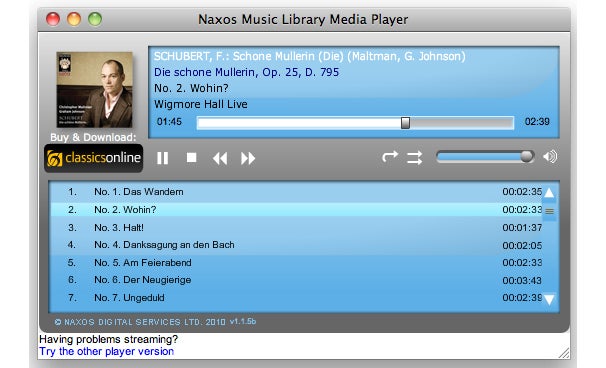Click the total time 02:39 display
This screenshot has height=368, width=606.
coord(537,122)
